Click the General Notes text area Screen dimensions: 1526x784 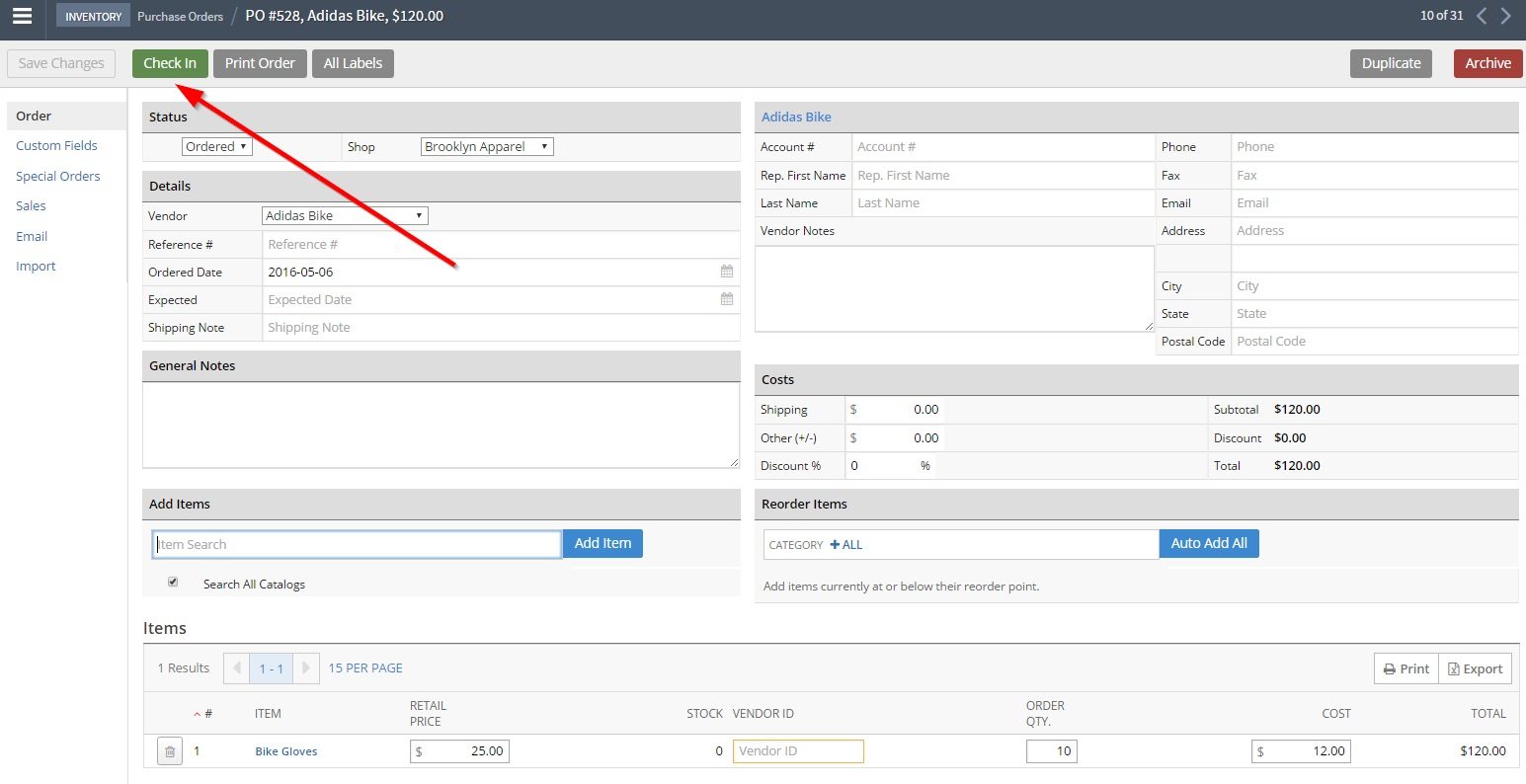[x=441, y=425]
